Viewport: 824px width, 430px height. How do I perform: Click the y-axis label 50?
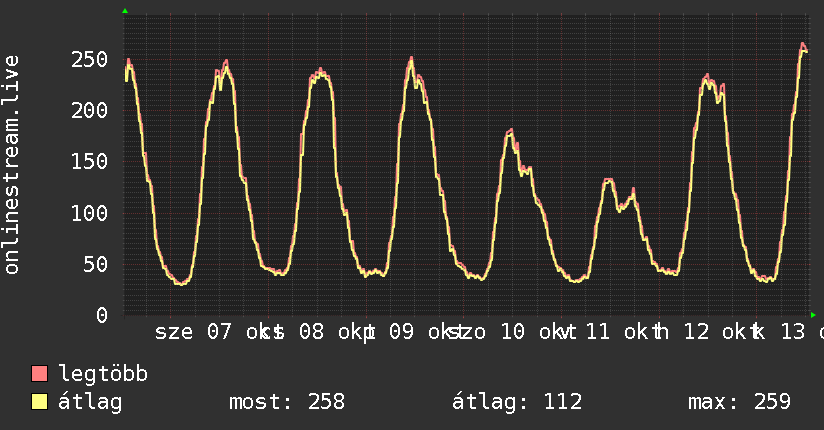click(x=96, y=264)
